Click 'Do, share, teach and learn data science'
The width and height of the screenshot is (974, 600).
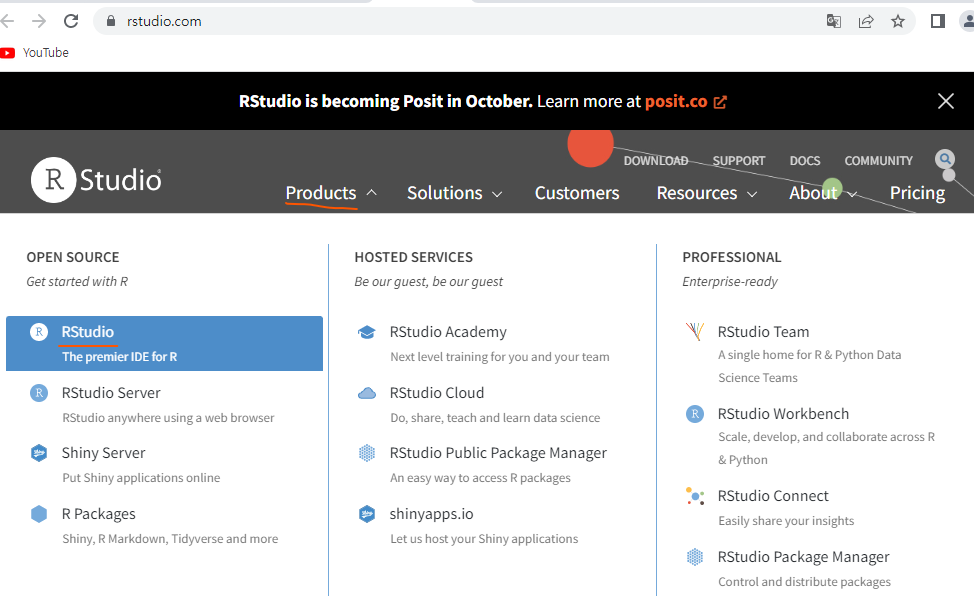pos(495,418)
